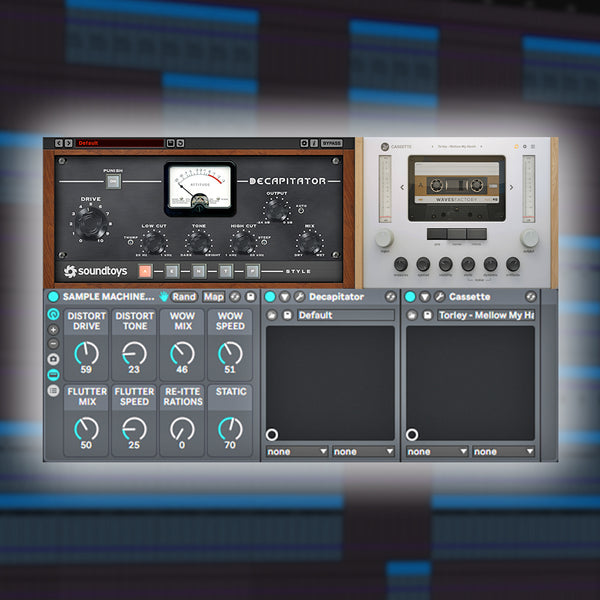Open the Cassette plugin settings gear
The width and height of the screenshot is (600, 600).
pos(525,147)
